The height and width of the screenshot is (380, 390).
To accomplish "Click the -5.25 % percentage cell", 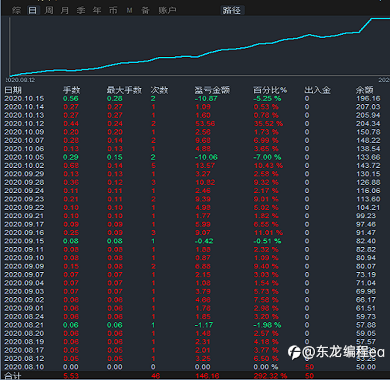I will 267,98.
